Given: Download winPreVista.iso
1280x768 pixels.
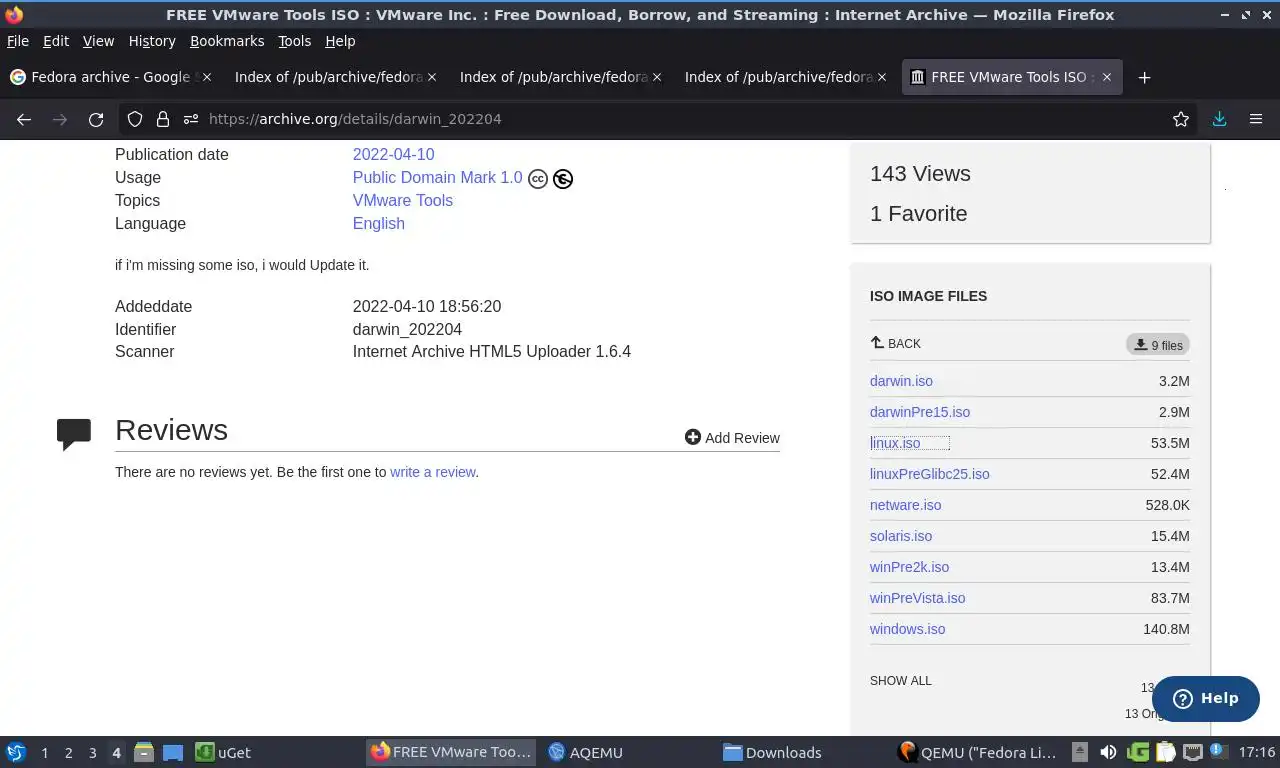Looking at the screenshot, I should pos(918,598).
